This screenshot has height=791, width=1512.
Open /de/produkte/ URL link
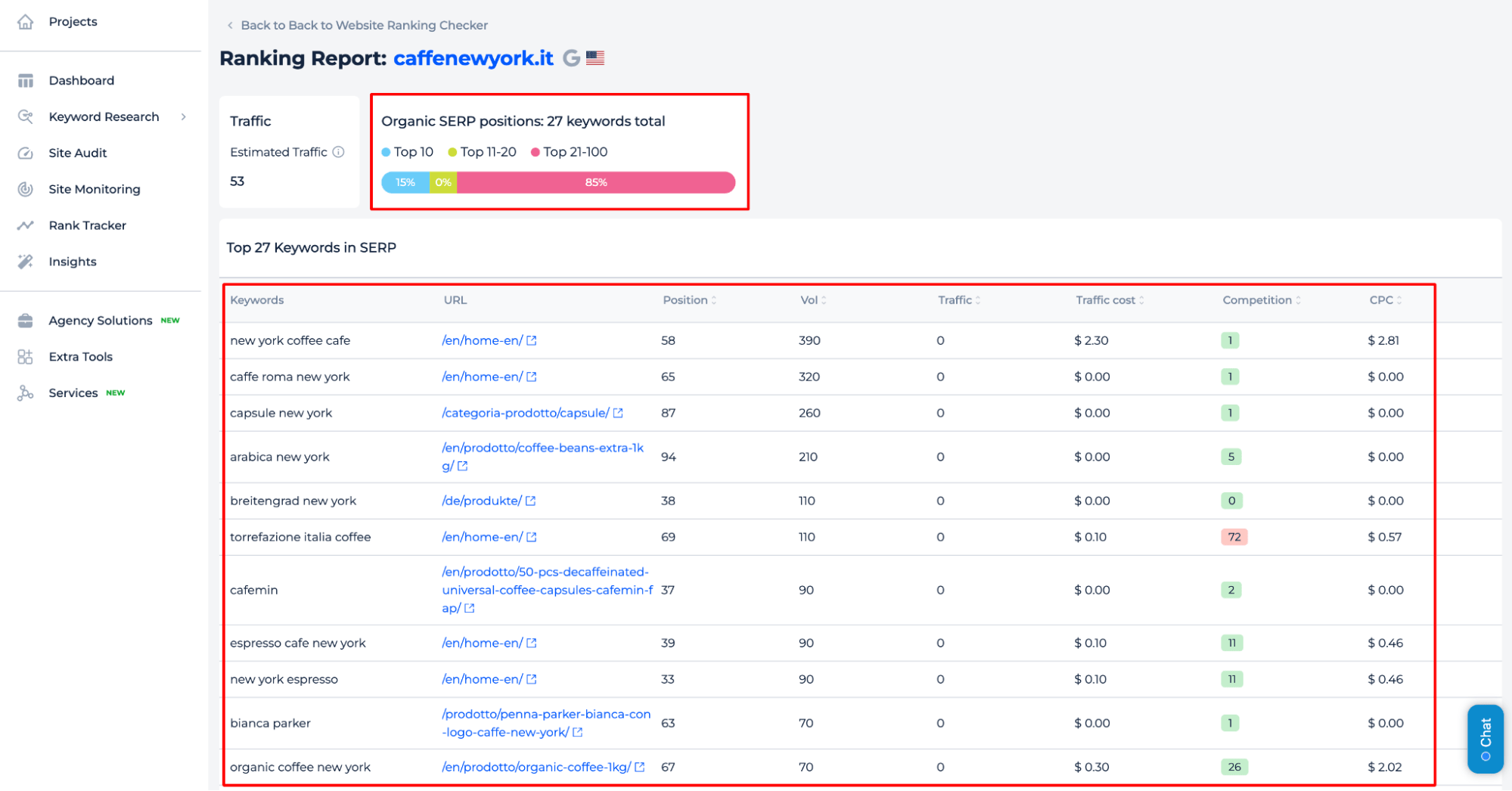point(482,501)
